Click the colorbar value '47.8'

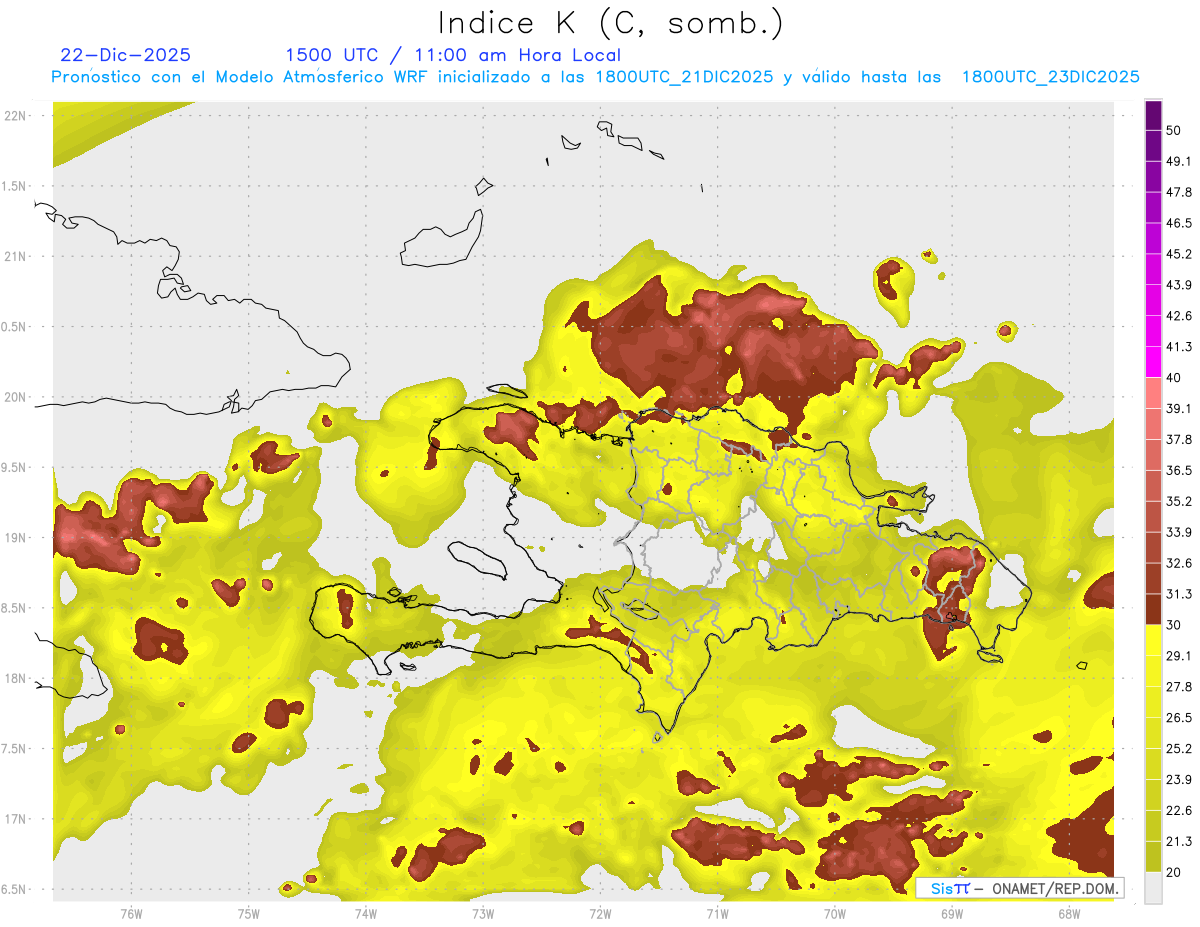click(x=1179, y=192)
